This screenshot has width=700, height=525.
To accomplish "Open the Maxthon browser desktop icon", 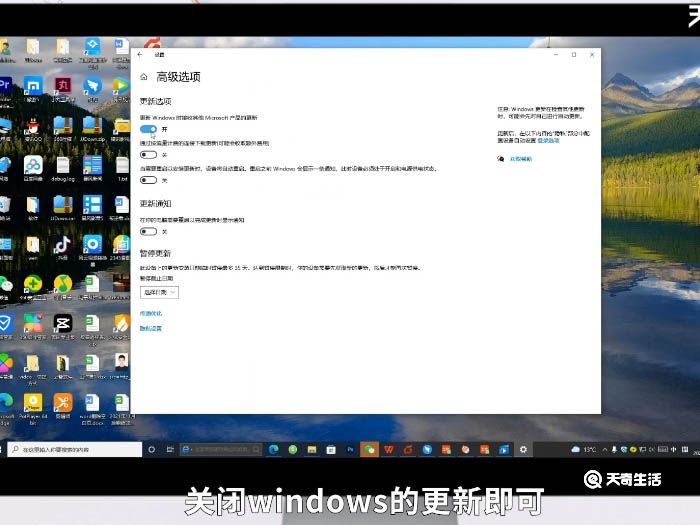I will click(x=33, y=86).
